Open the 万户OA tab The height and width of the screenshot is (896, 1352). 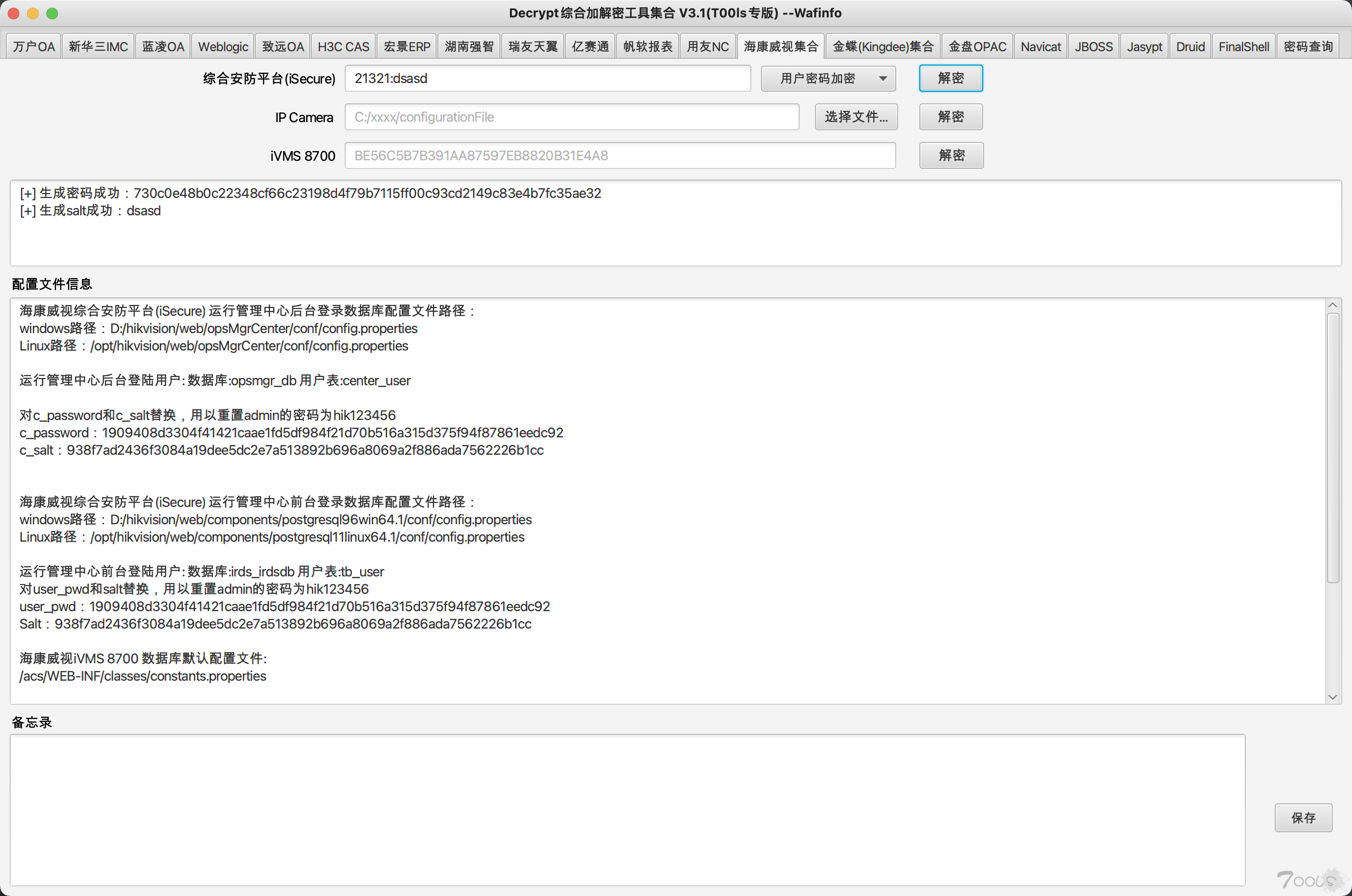click(34, 46)
